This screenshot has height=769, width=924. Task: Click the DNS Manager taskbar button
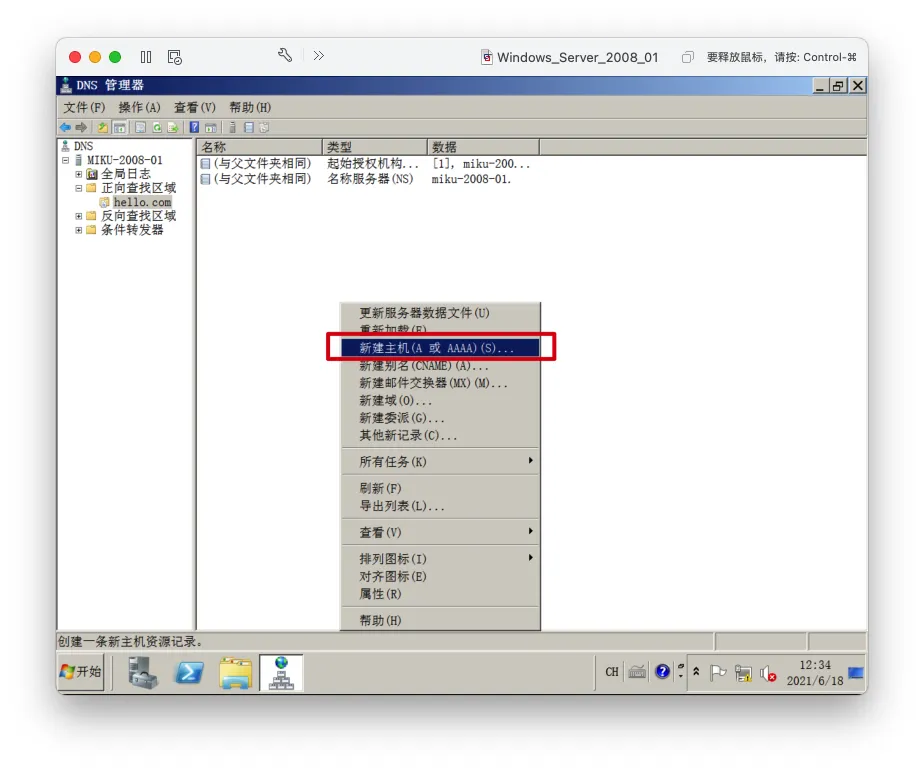[281, 672]
